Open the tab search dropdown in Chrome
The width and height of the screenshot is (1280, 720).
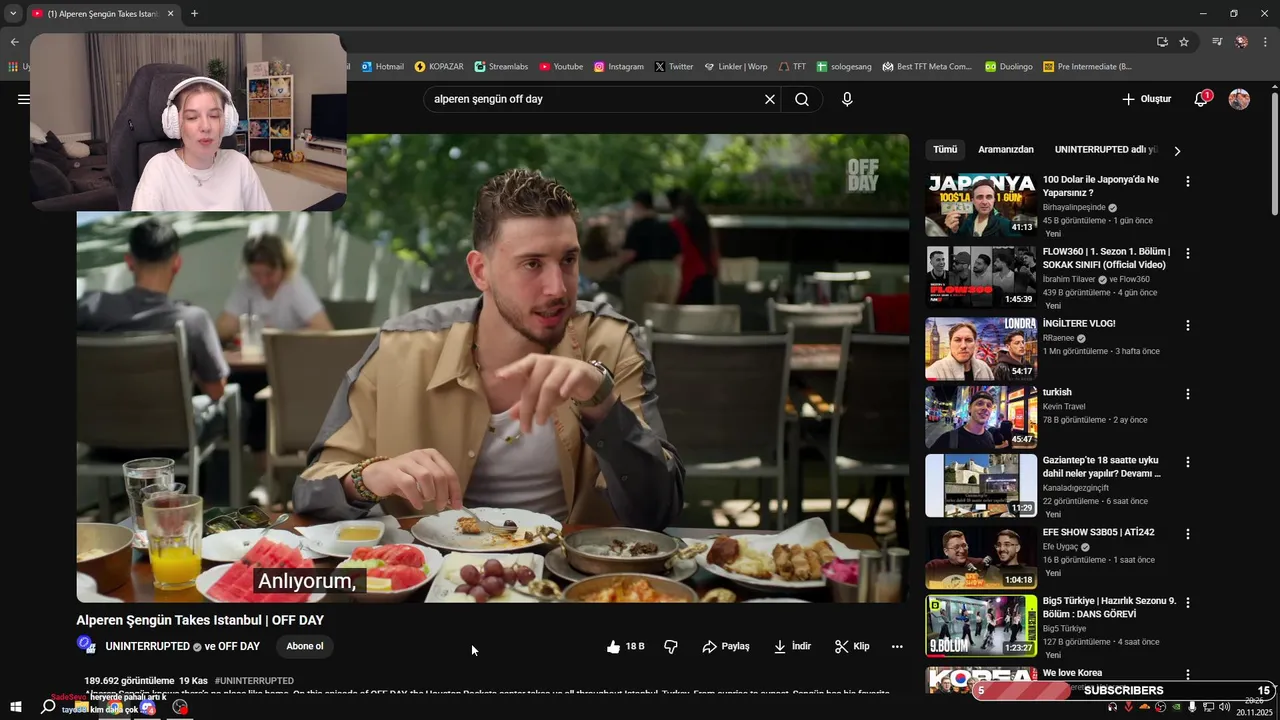coord(13,14)
